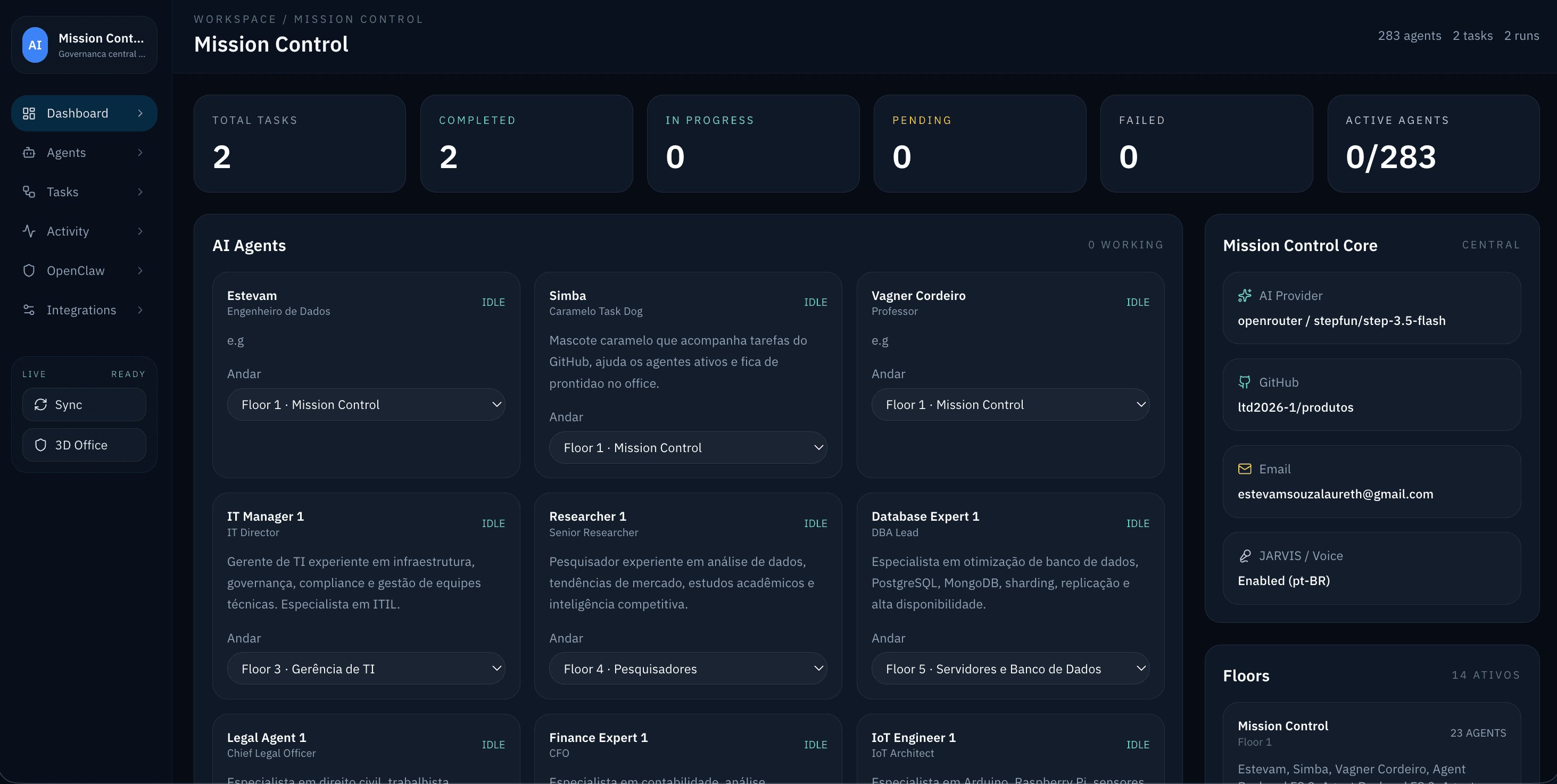Select the In Progress stat card
Image resolution: width=1557 pixels, height=784 pixels.
tap(753, 144)
